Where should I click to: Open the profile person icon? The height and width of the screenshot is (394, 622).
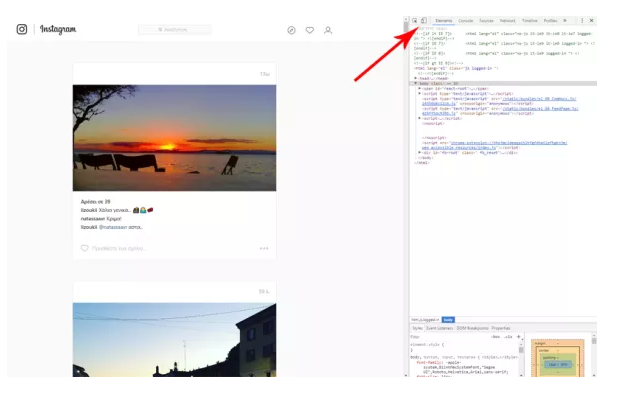click(x=328, y=30)
